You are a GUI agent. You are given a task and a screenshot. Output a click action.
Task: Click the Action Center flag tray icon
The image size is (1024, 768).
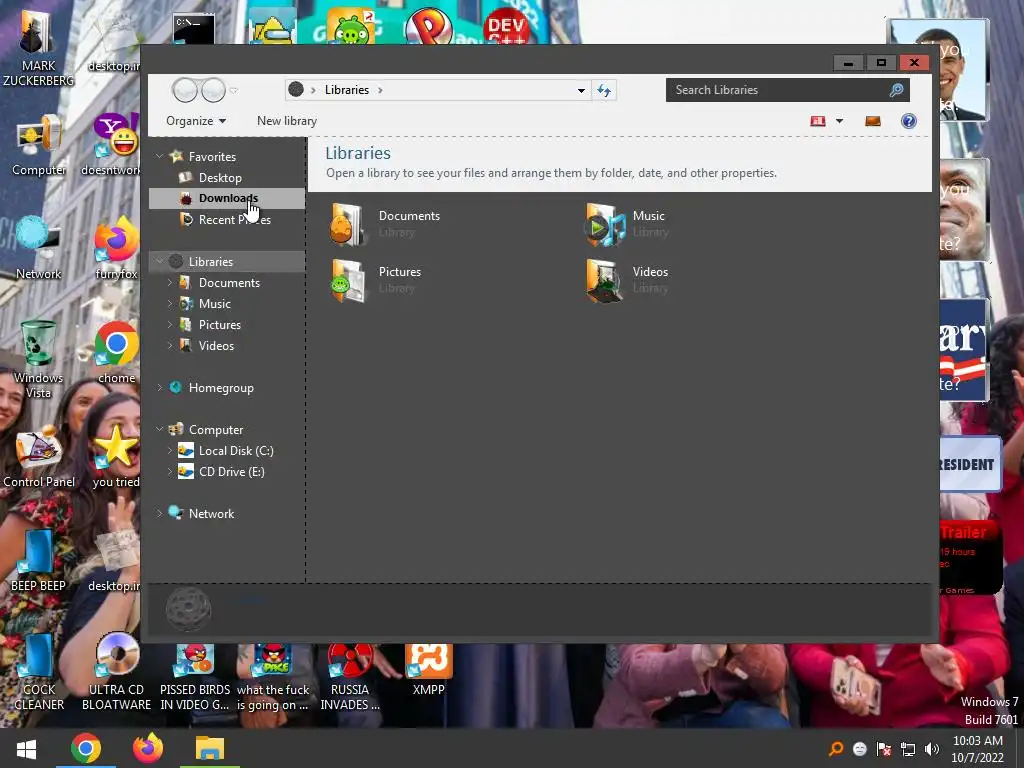884,749
